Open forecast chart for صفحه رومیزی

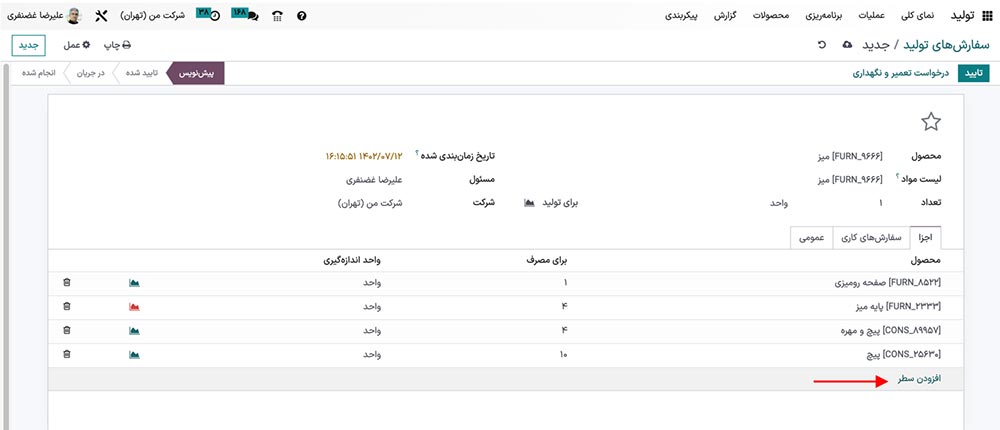click(134, 283)
